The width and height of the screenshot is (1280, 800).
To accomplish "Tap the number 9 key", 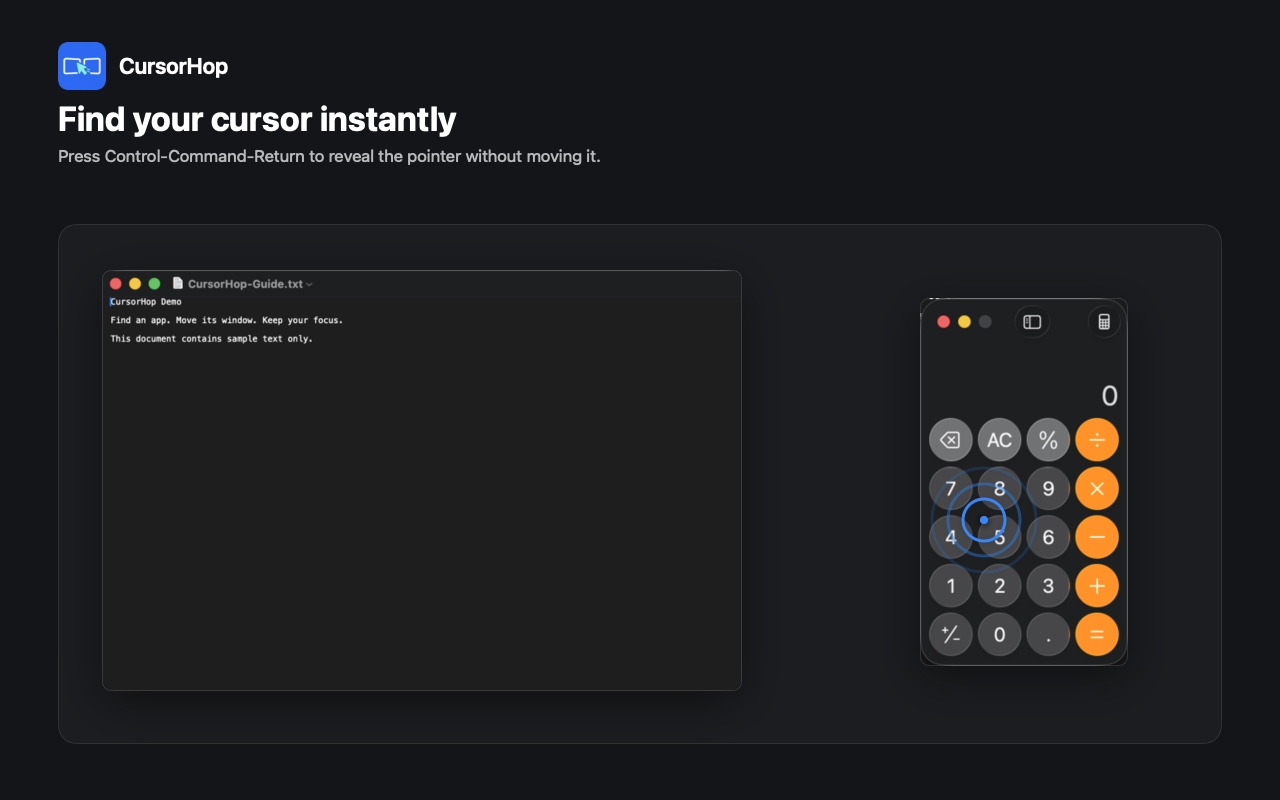I will point(1048,489).
